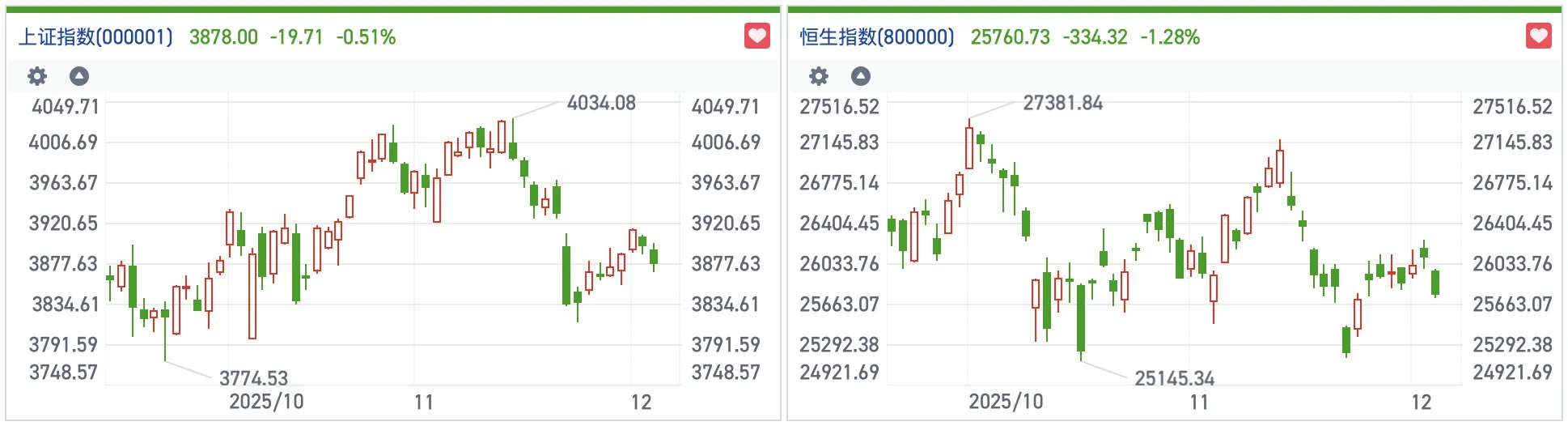This screenshot has height=426, width=1568.
Task: Click the 3878.00 latest price value
Action: click(223, 37)
